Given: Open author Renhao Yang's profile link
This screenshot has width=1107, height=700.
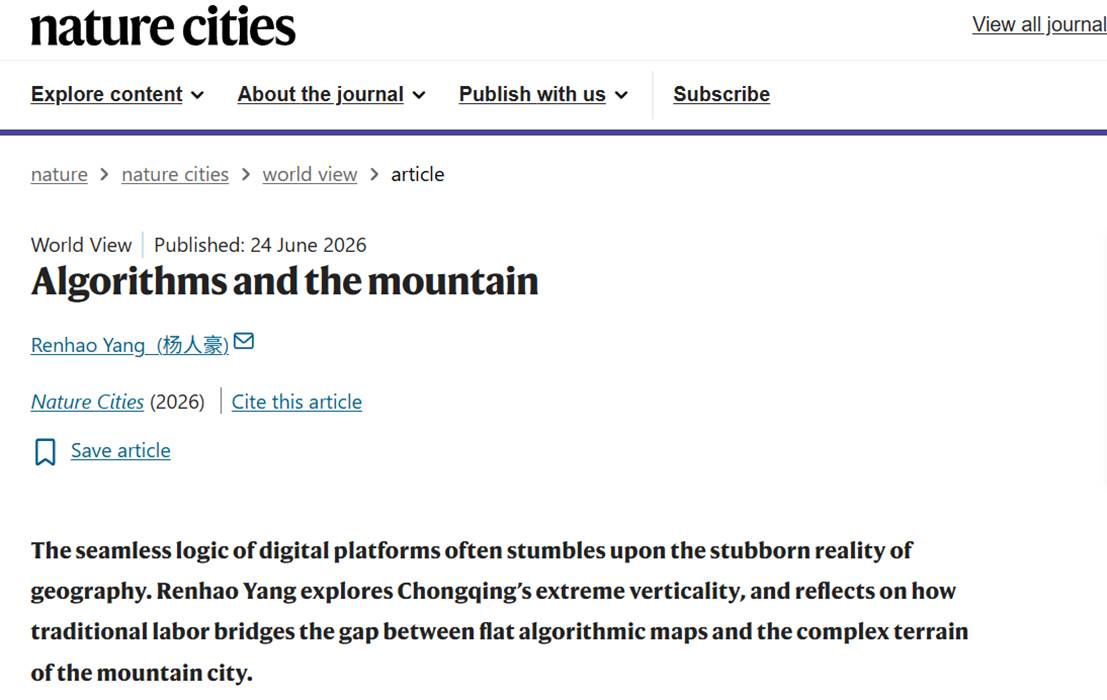Looking at the screenshot, I should [130, 345].
